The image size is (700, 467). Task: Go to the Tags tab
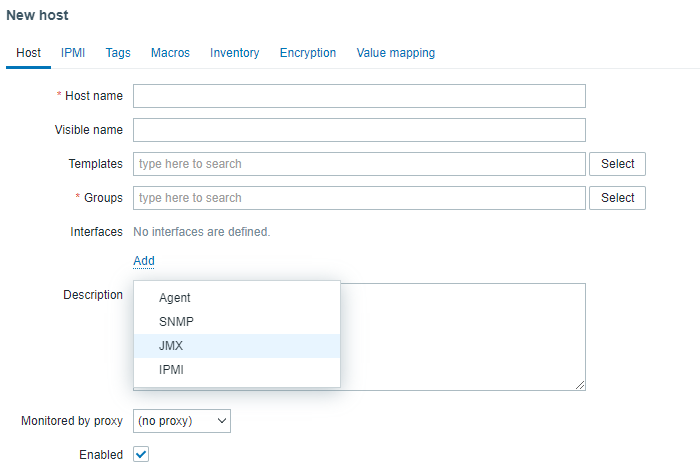click(x=118, y=53)
